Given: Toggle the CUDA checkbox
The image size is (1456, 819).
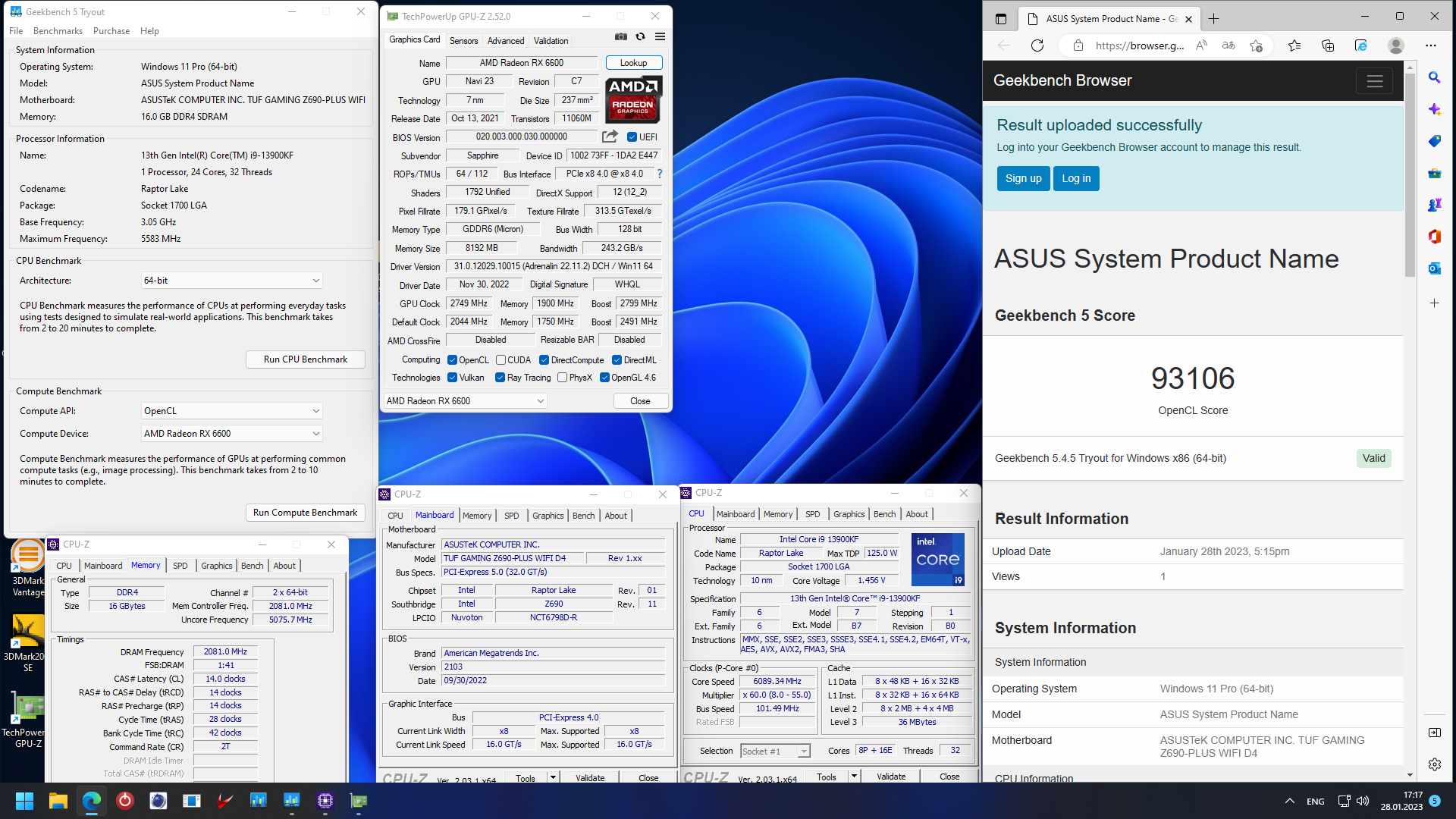Looking at the screenshot, I should tap(500, 360).
